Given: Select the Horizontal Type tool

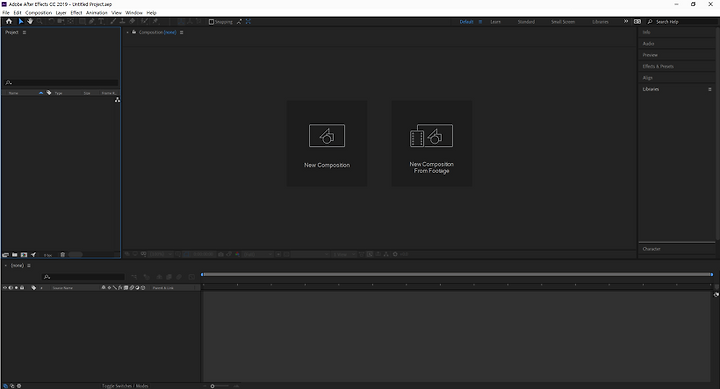Looking at the screenshot, I should 101,22.
